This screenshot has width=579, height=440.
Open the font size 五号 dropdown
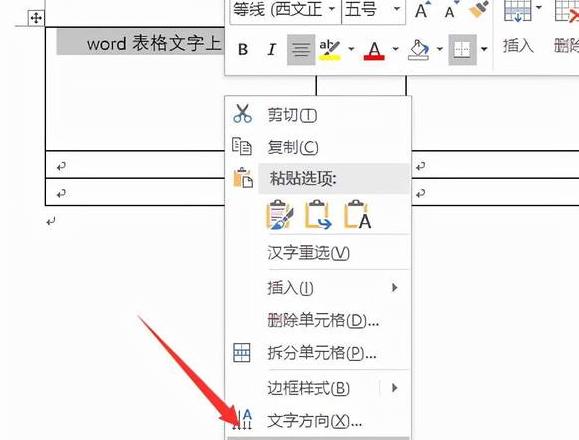click(397, 9)
